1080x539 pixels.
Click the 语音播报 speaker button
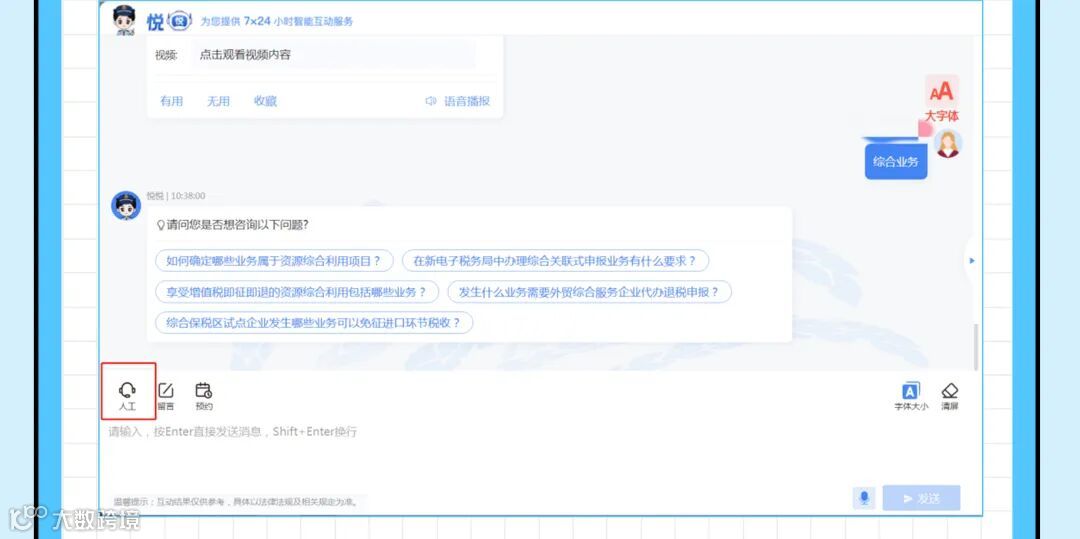click(457, 101)
